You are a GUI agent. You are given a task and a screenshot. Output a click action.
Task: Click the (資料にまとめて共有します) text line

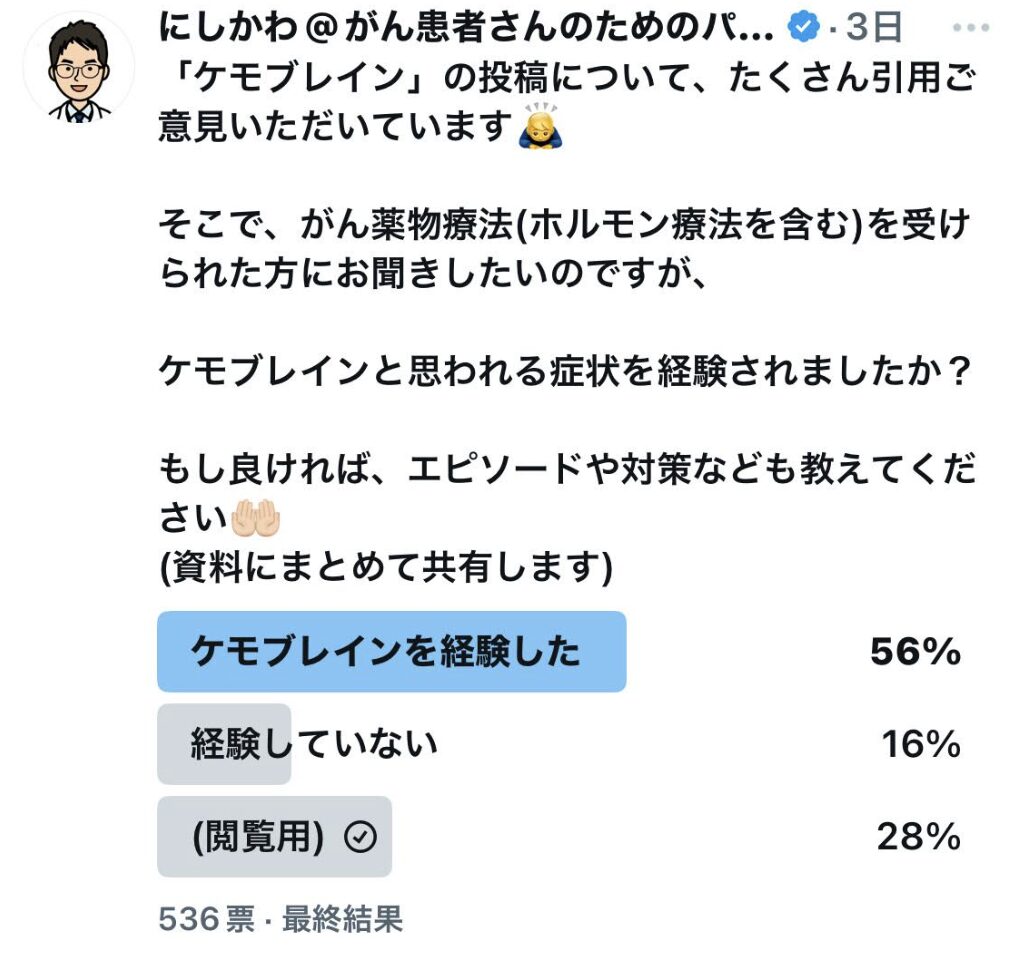[386, 567]
